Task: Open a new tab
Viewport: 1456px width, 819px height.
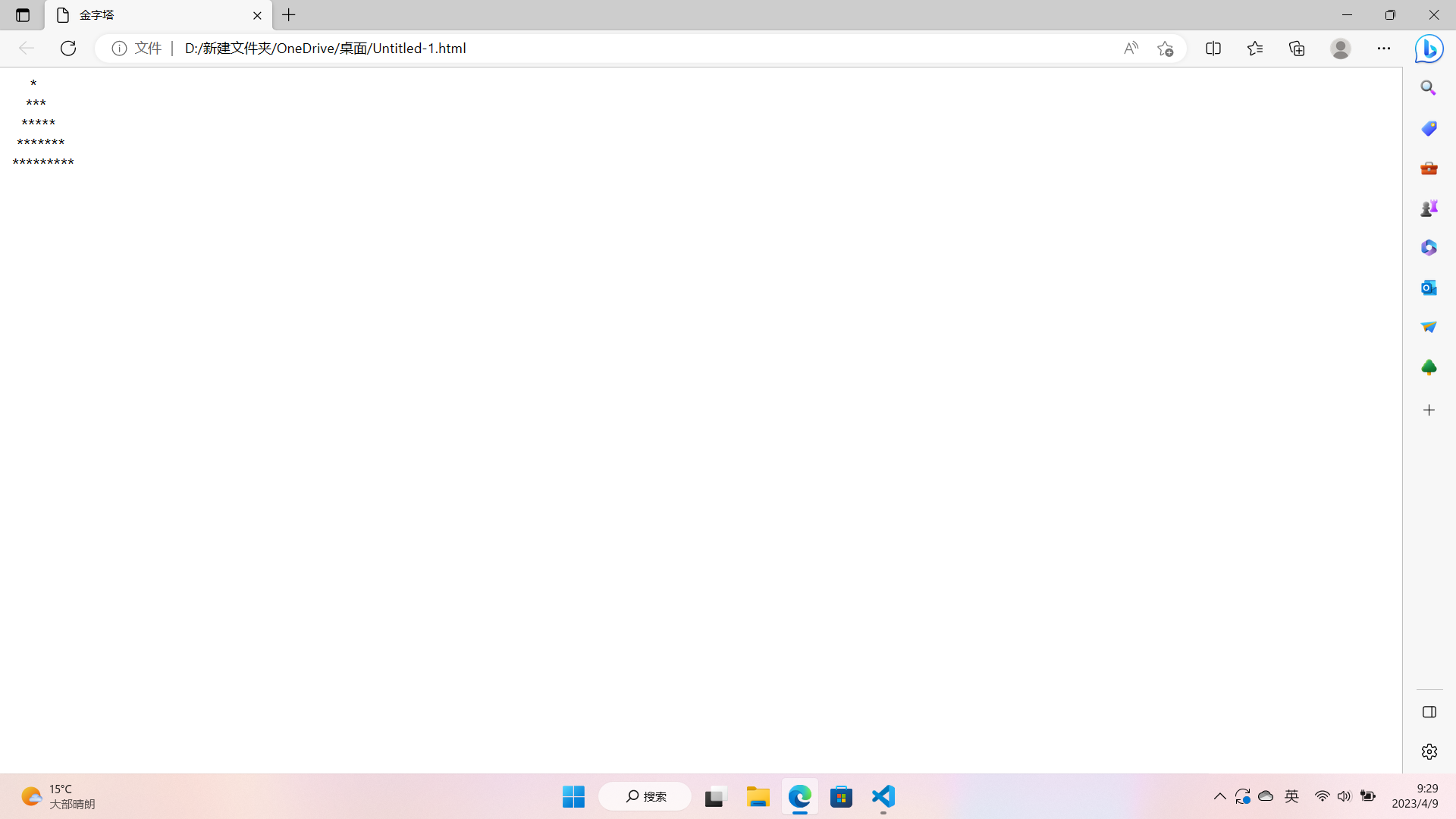Action: click(x=289, y=15)
